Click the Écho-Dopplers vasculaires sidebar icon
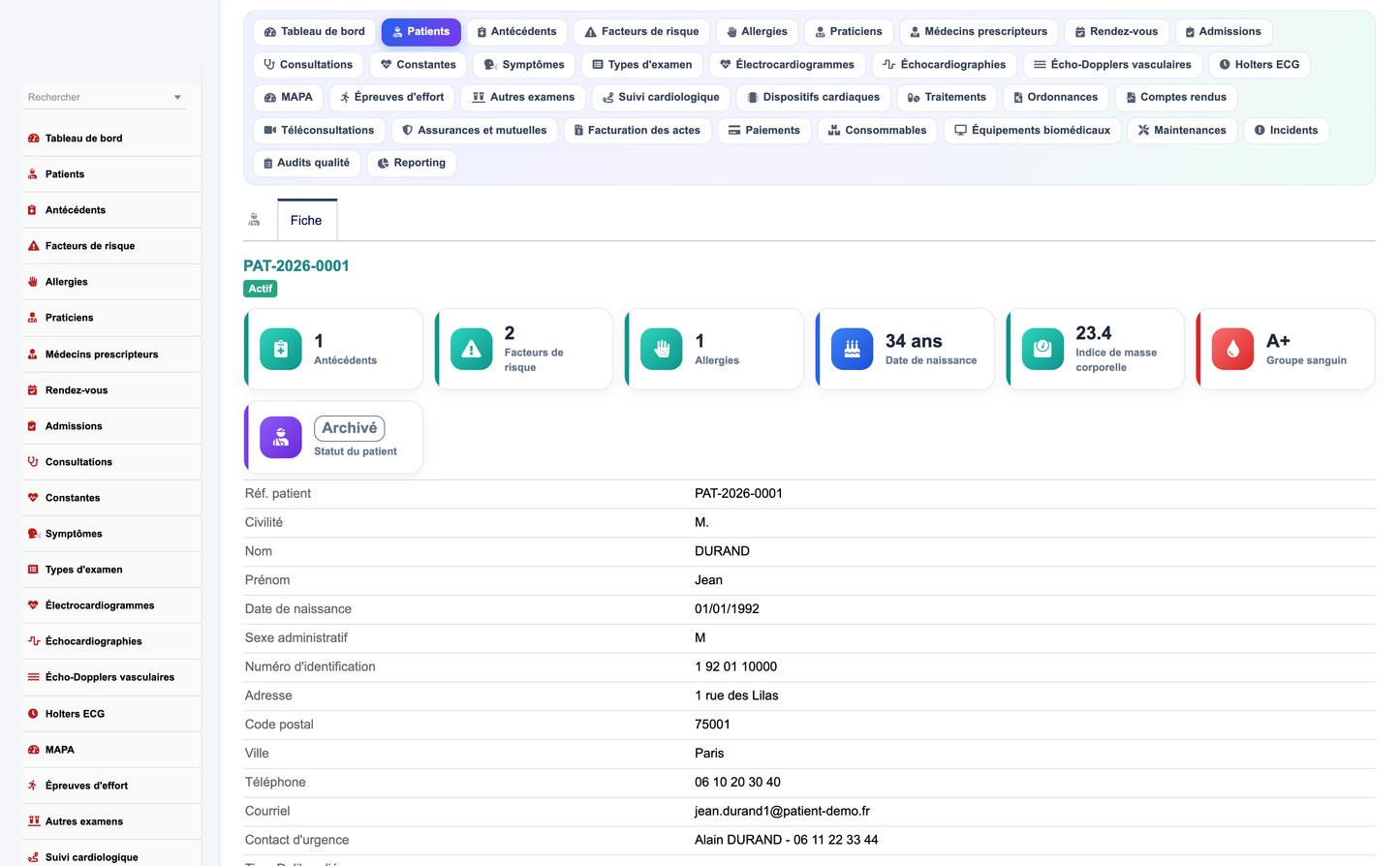This screenshot has width=1400, height=866. coord(33,677)
